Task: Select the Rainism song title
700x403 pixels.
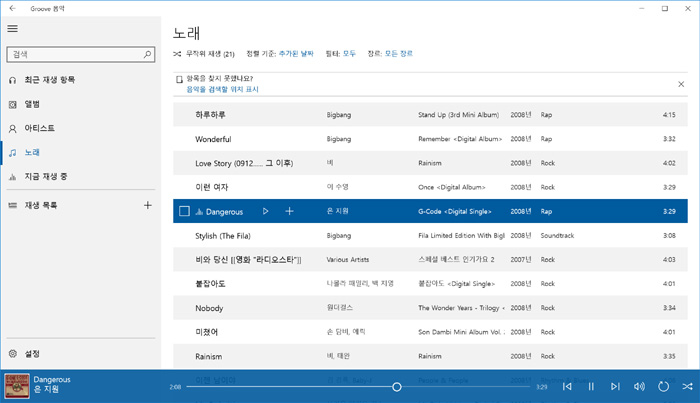Action: tap(208, 356)
